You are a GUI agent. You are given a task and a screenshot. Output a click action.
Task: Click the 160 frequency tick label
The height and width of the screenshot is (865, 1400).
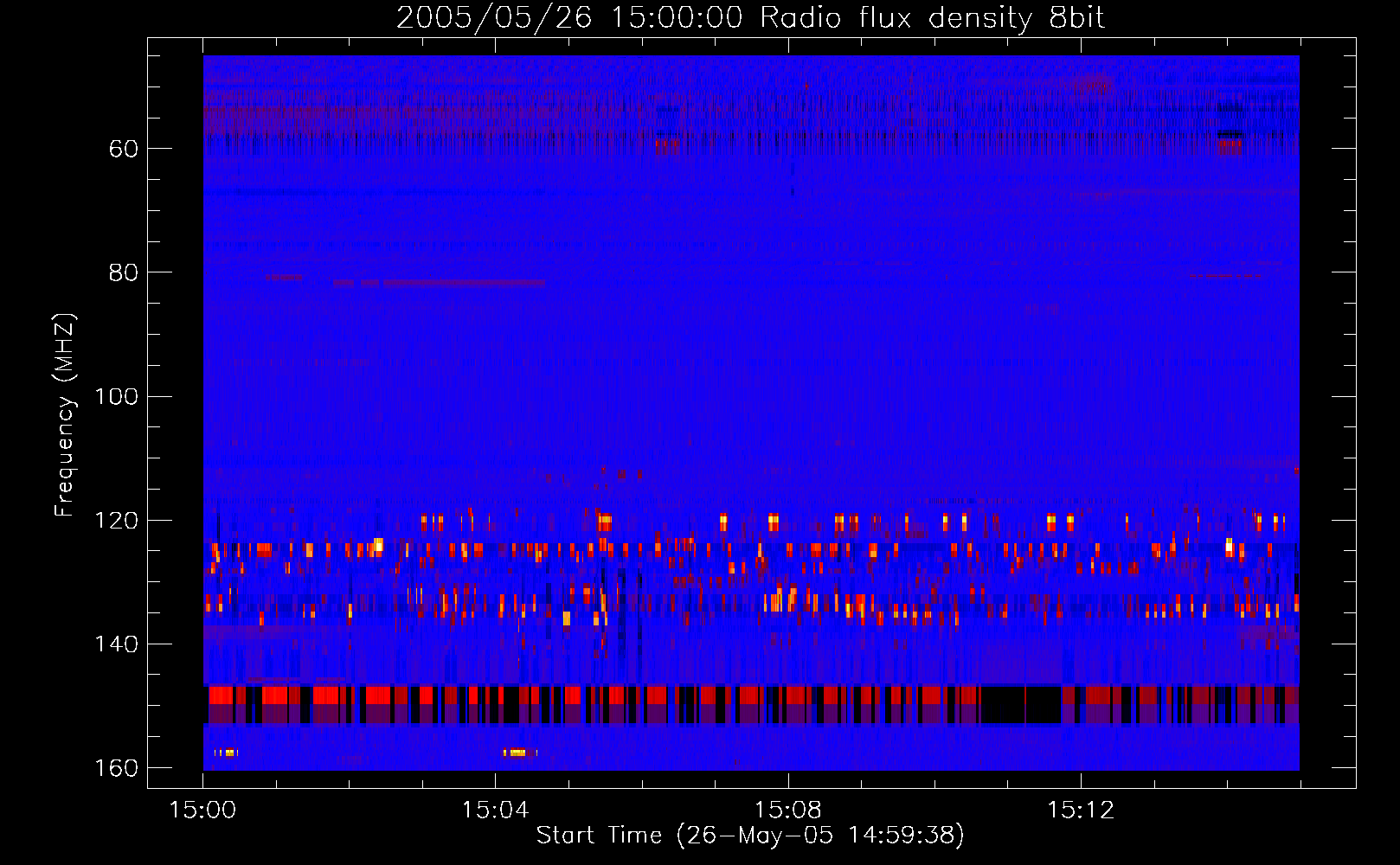tap(116, 768)
